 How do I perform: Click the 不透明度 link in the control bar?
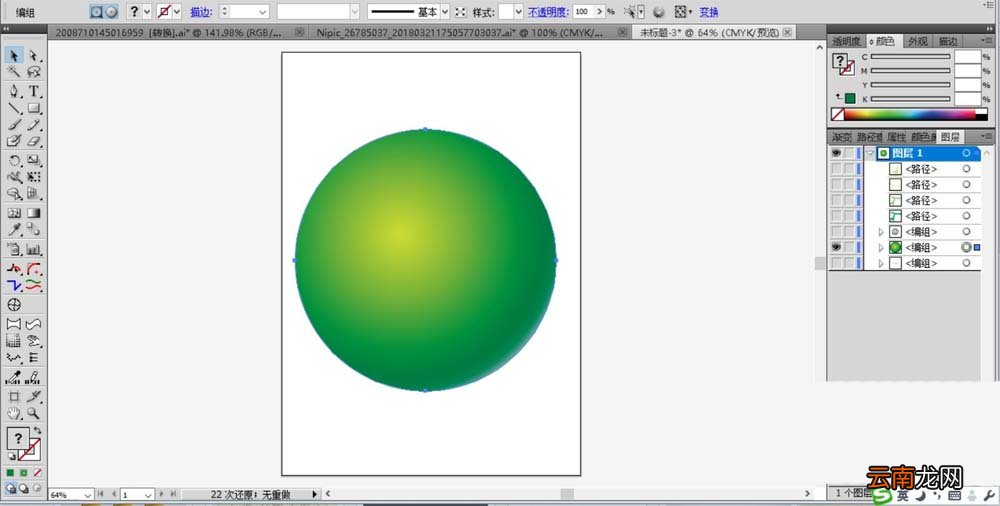point(547,12)
